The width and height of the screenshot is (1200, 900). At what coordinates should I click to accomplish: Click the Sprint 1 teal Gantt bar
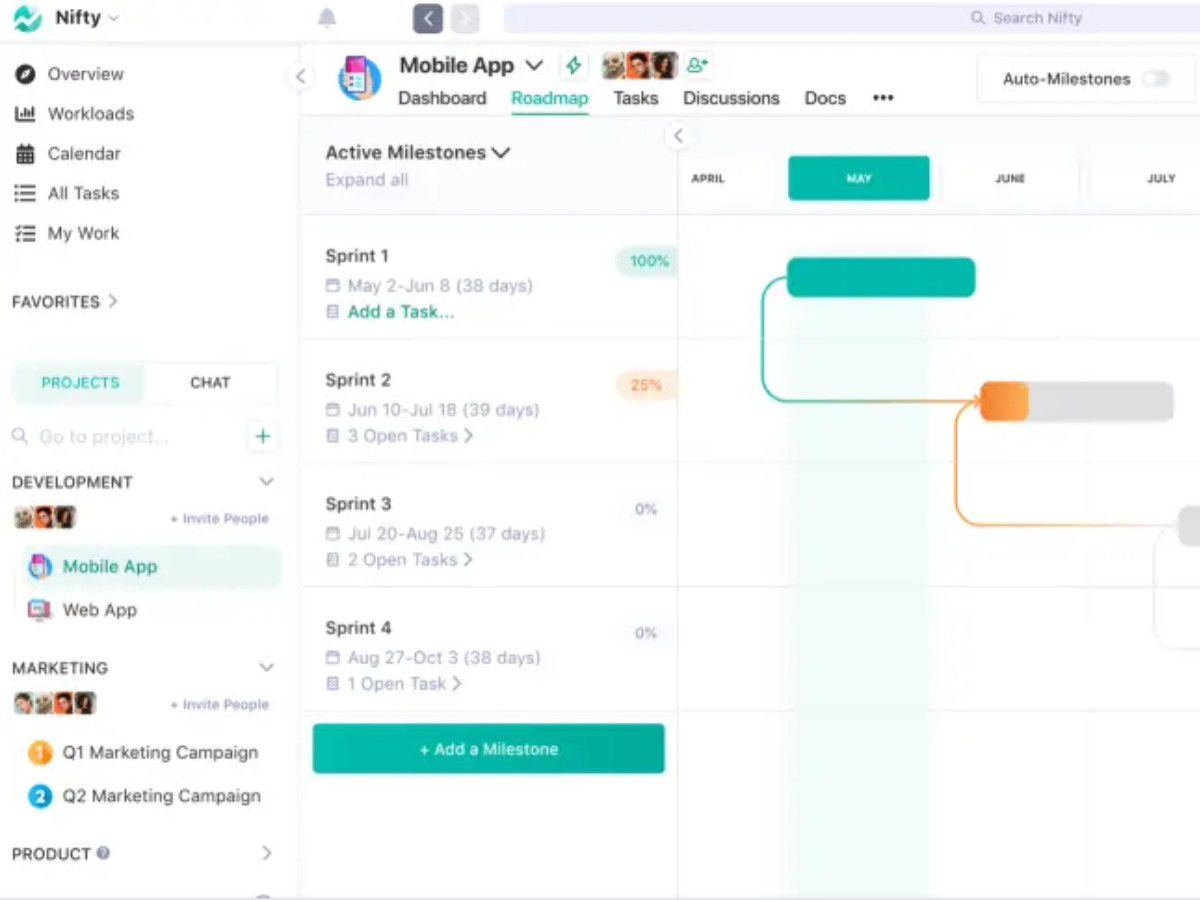(881, 277)
